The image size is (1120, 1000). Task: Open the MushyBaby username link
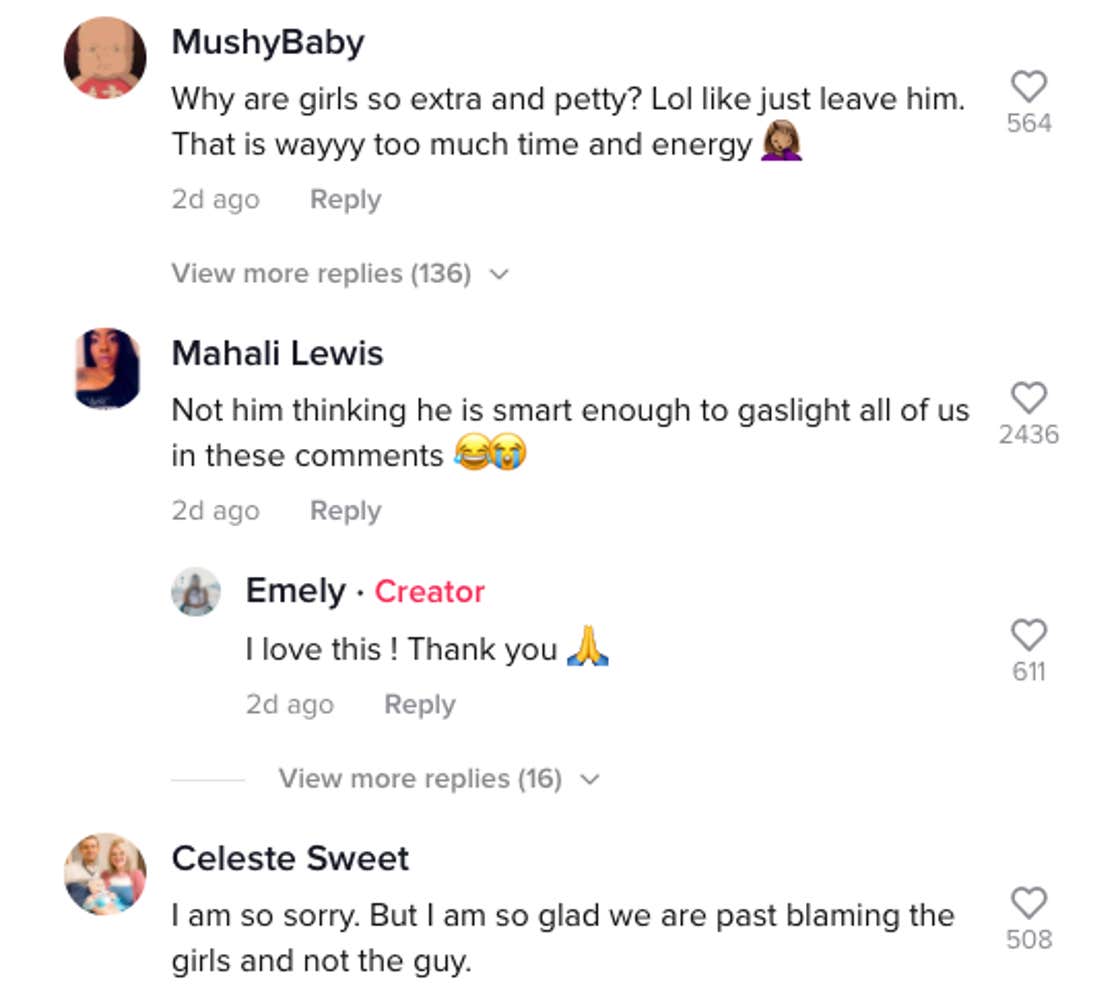click(268, 42)
